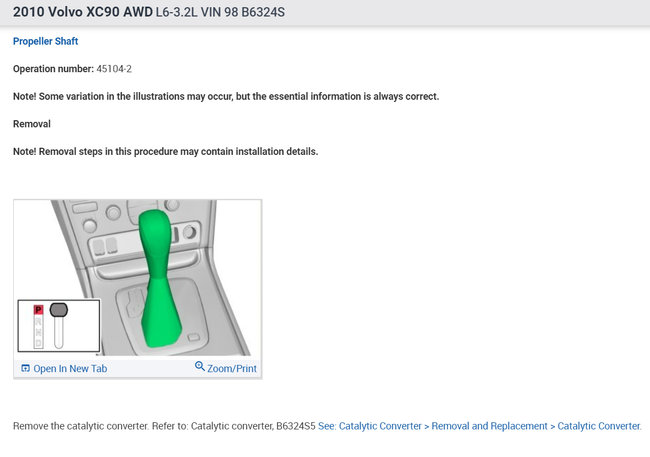Click the Open In New Tab icon
Viewport: 650px width, 457px height.
tap(25, 368)
